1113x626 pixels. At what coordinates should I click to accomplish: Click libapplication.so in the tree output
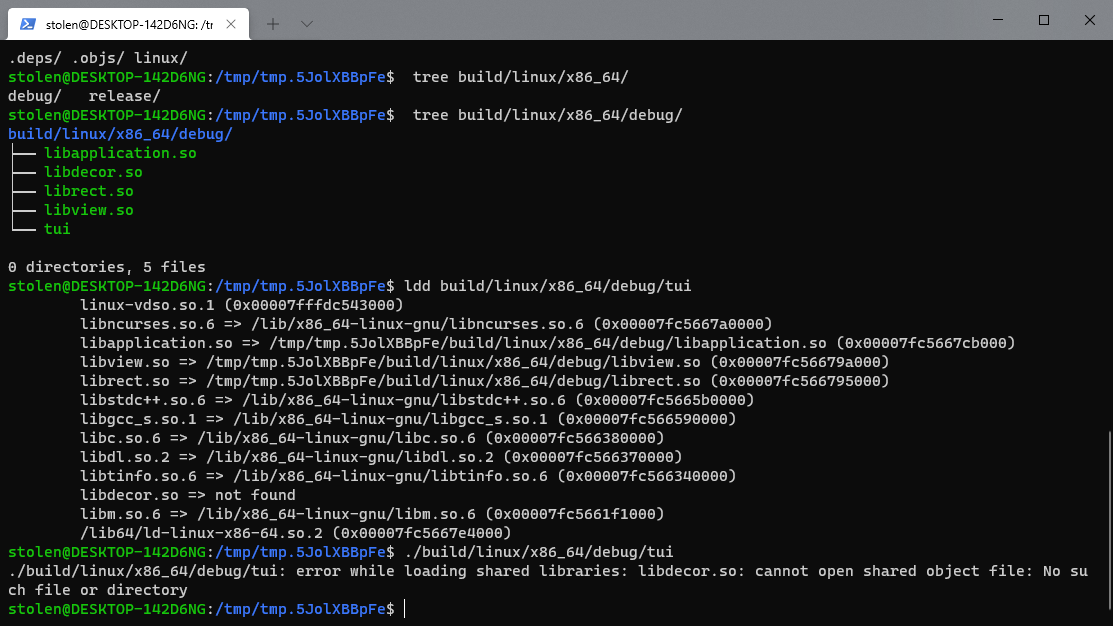click(120, 153)
